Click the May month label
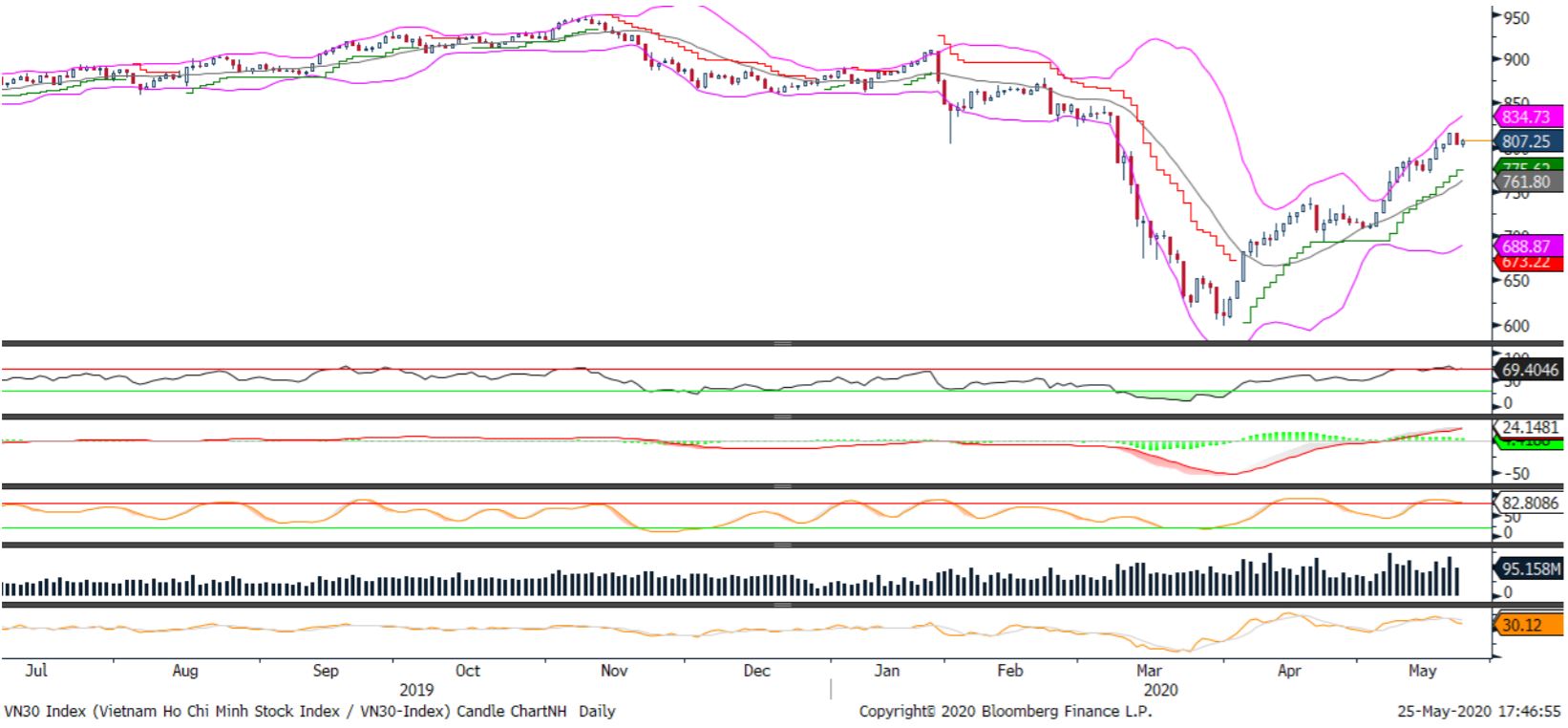 click(1422, 671)
